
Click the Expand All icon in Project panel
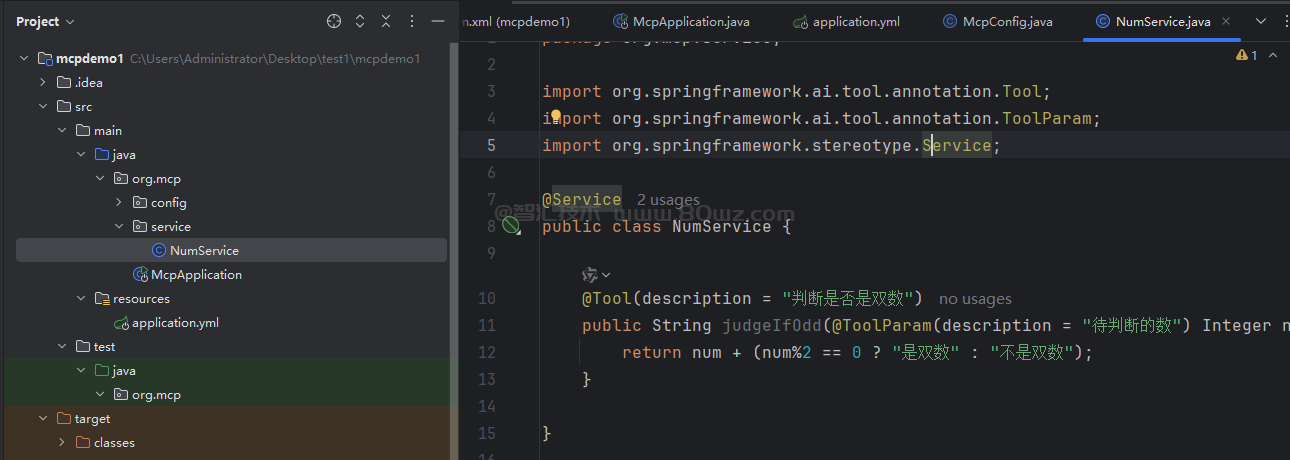(x=360, y=21)
